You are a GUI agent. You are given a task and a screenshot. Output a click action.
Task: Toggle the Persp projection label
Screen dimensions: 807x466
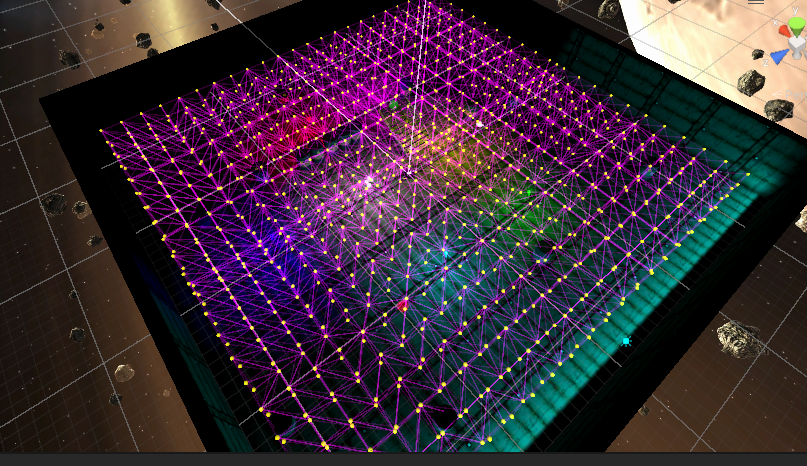click(x=790, y=95)
